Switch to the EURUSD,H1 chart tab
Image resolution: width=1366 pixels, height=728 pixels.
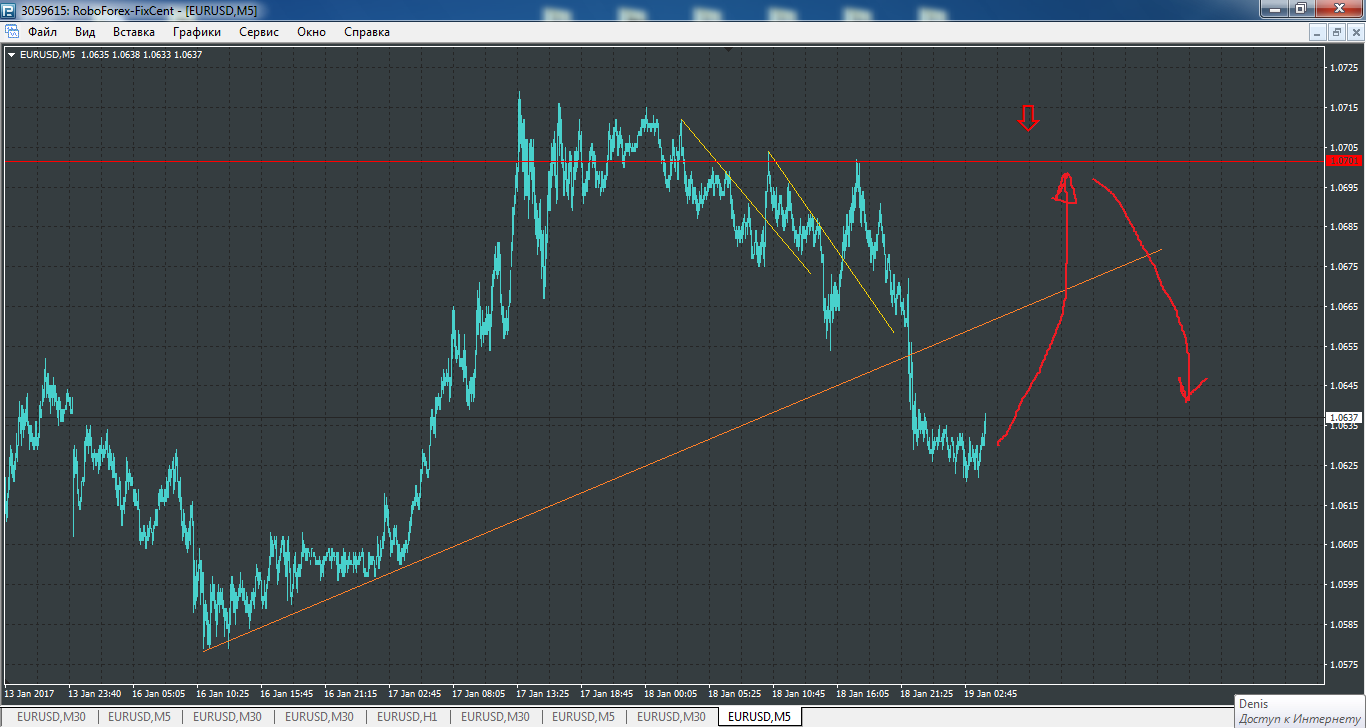407,717
